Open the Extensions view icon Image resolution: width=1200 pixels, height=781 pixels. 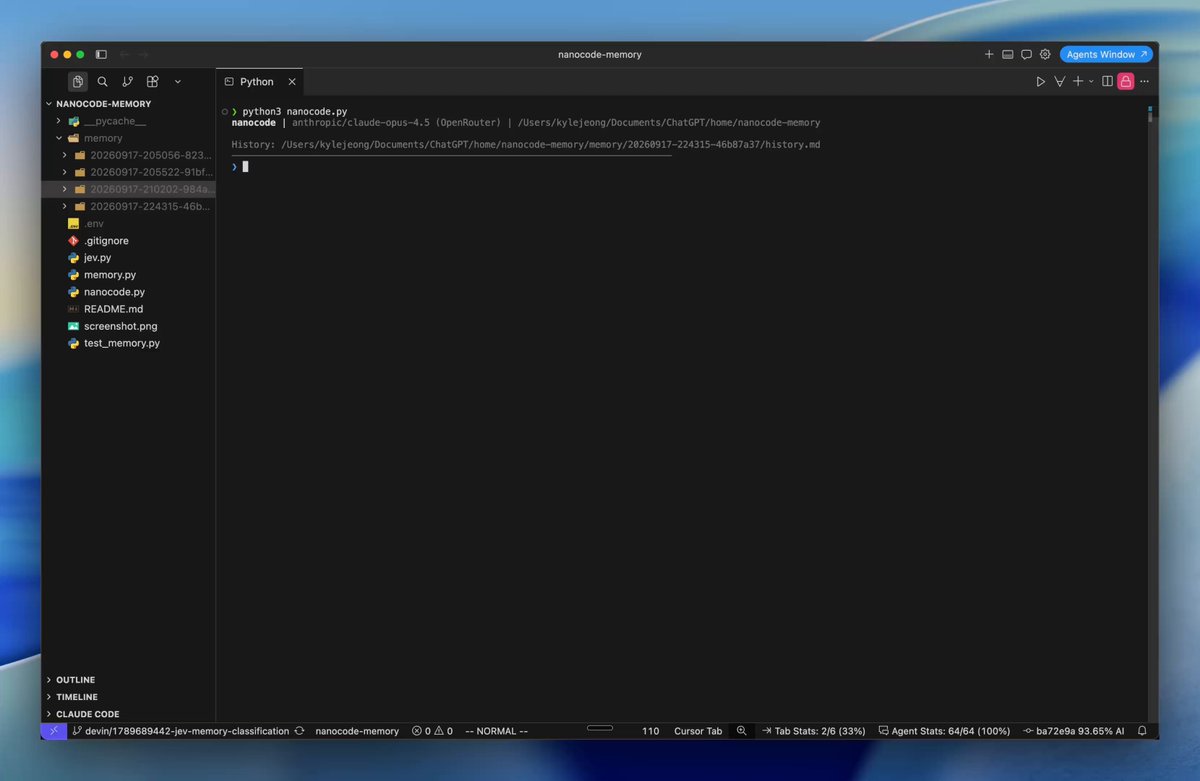tap(152, 82)
